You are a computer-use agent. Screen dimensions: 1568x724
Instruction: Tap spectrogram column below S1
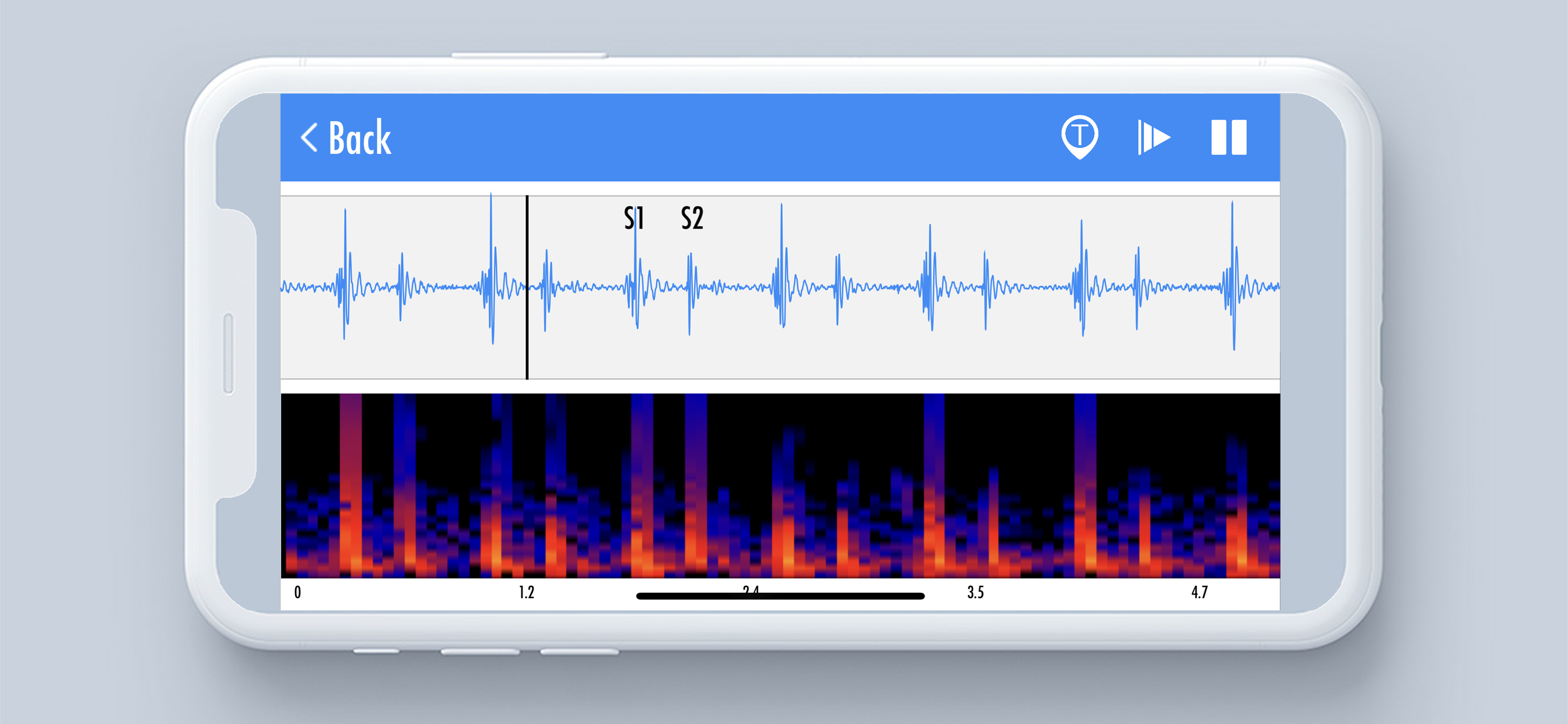642,487
